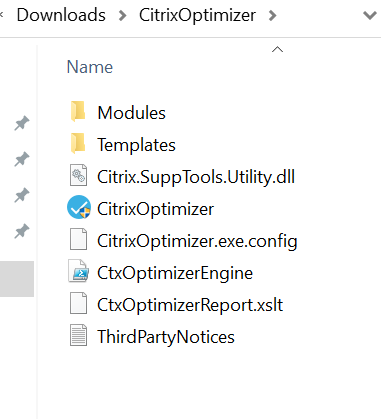Image resolution: width=381 pixels, height=419 pixels.
Task: Expand the chevron after Downloads in breadcrumb
Action: point(123,15)
